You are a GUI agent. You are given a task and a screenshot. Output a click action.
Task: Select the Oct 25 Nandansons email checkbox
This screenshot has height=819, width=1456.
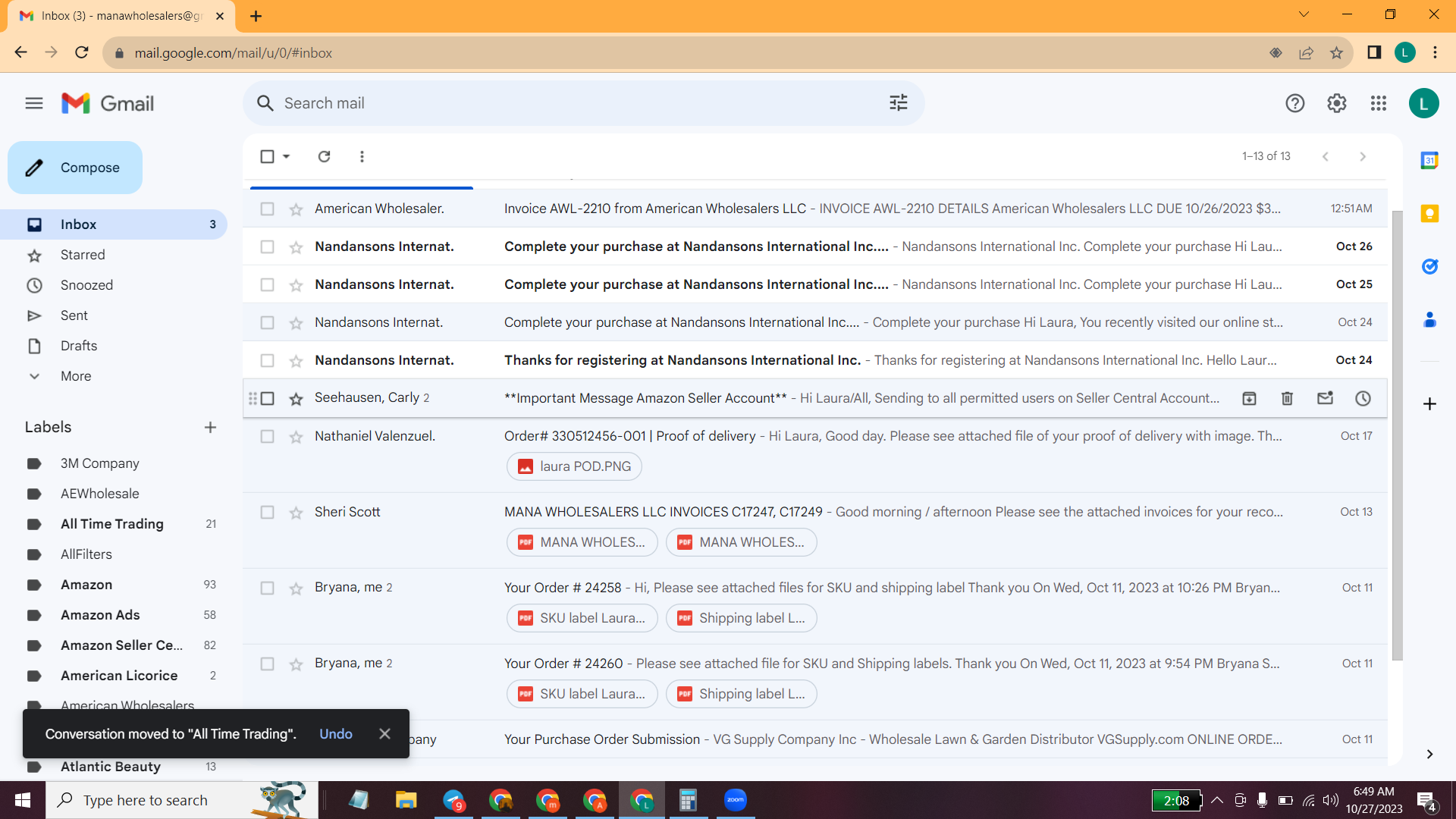coord(267,284)
